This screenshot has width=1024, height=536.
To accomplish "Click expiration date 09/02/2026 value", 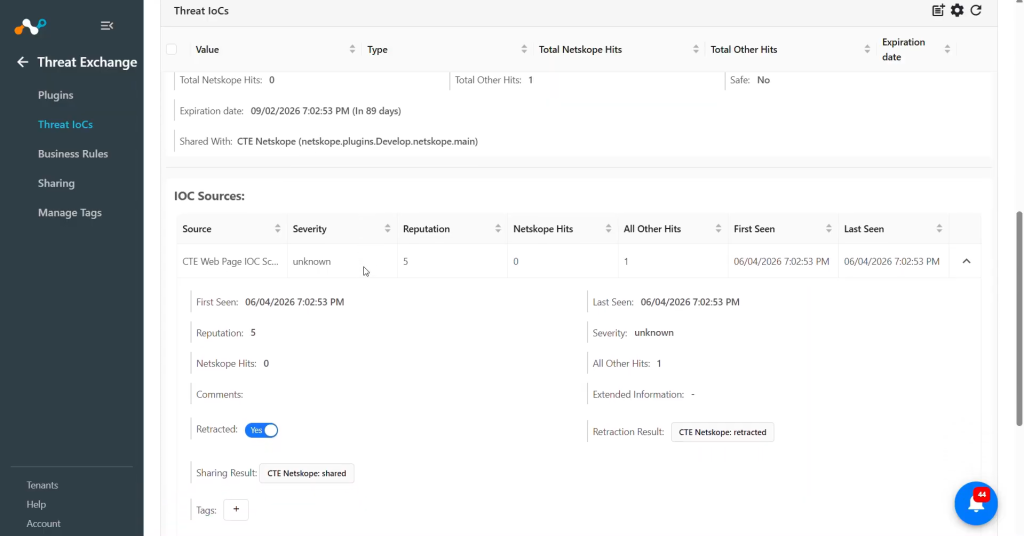I will [326, 111].
